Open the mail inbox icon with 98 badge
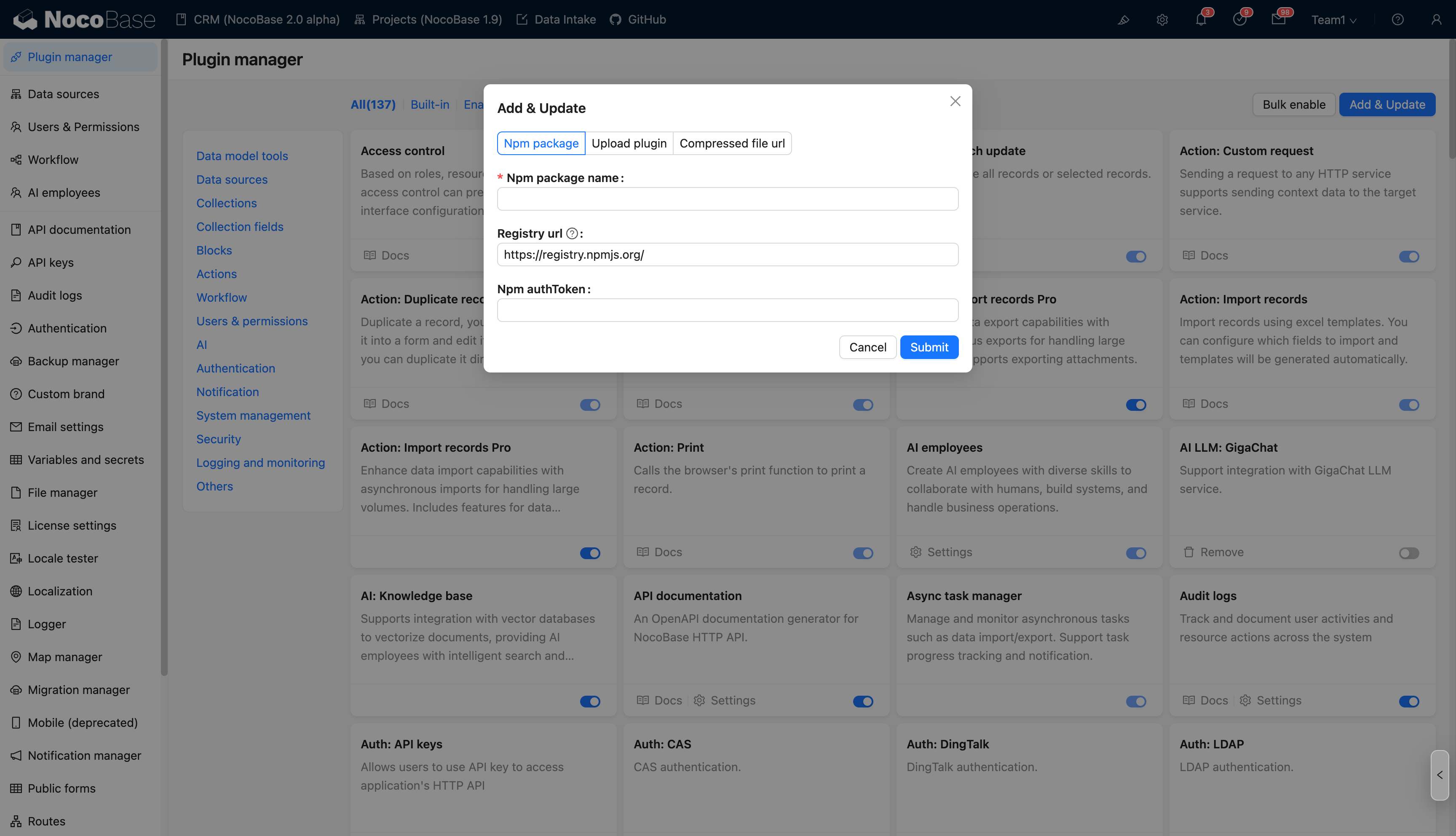The height and width of the screenshot is (836, 1456). (1277, 20)
